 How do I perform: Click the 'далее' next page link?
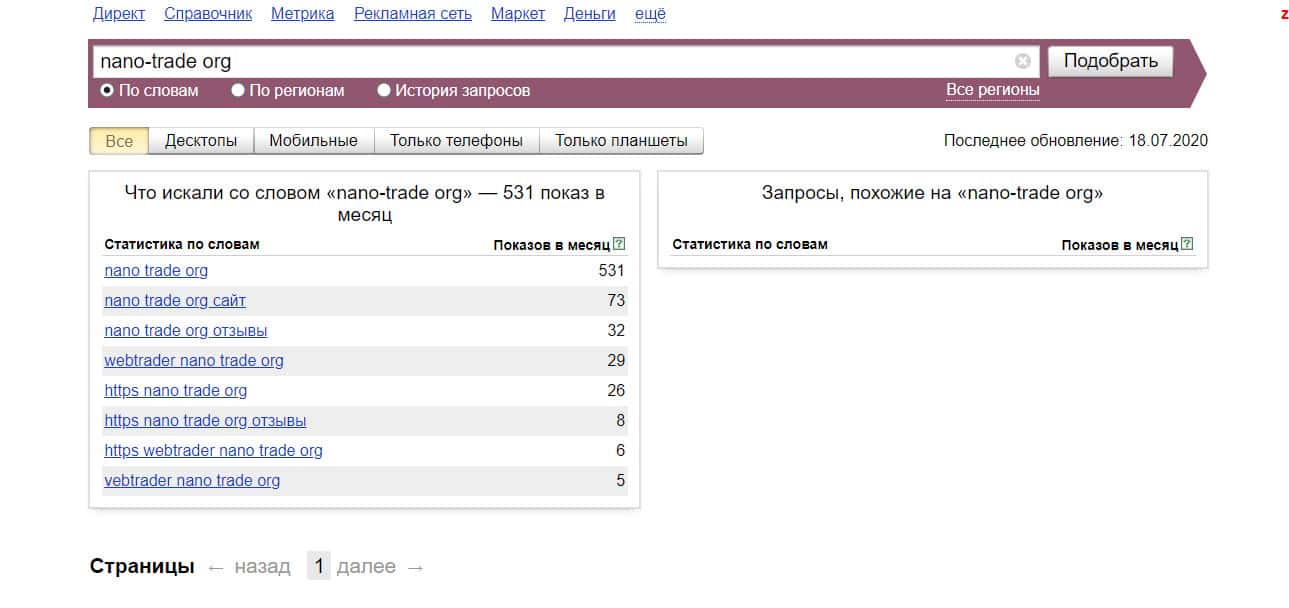pos(366,567)
